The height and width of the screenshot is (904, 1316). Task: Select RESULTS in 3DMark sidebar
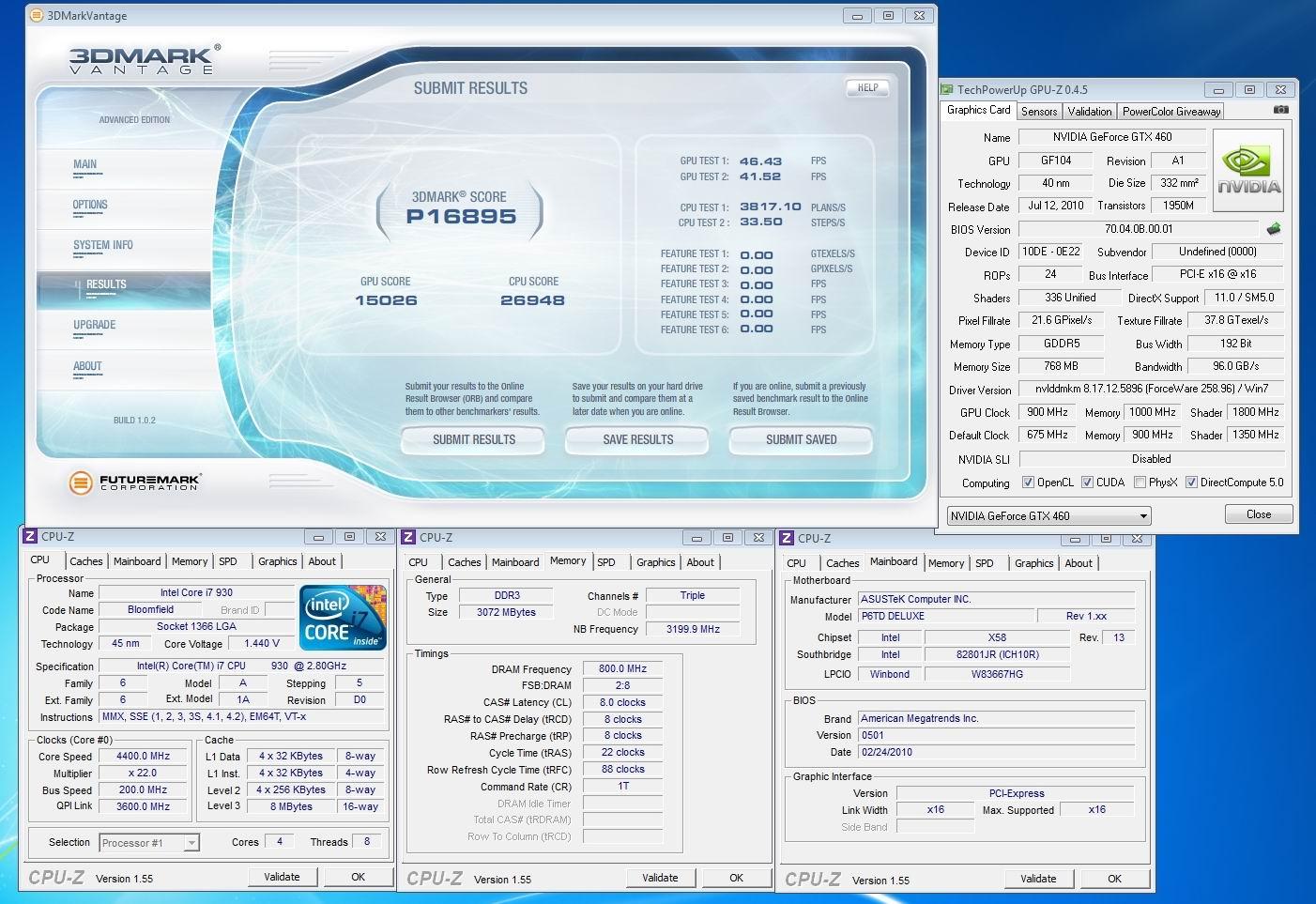(x=106, y=285)
